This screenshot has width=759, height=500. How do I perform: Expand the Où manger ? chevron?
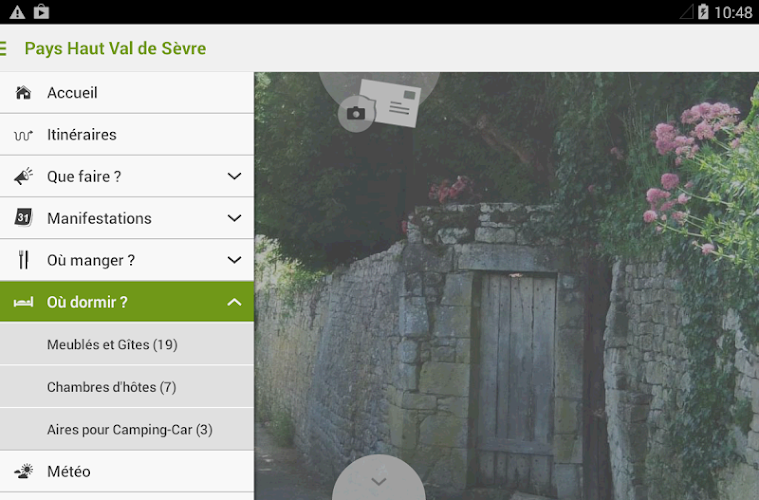point(234,260)
